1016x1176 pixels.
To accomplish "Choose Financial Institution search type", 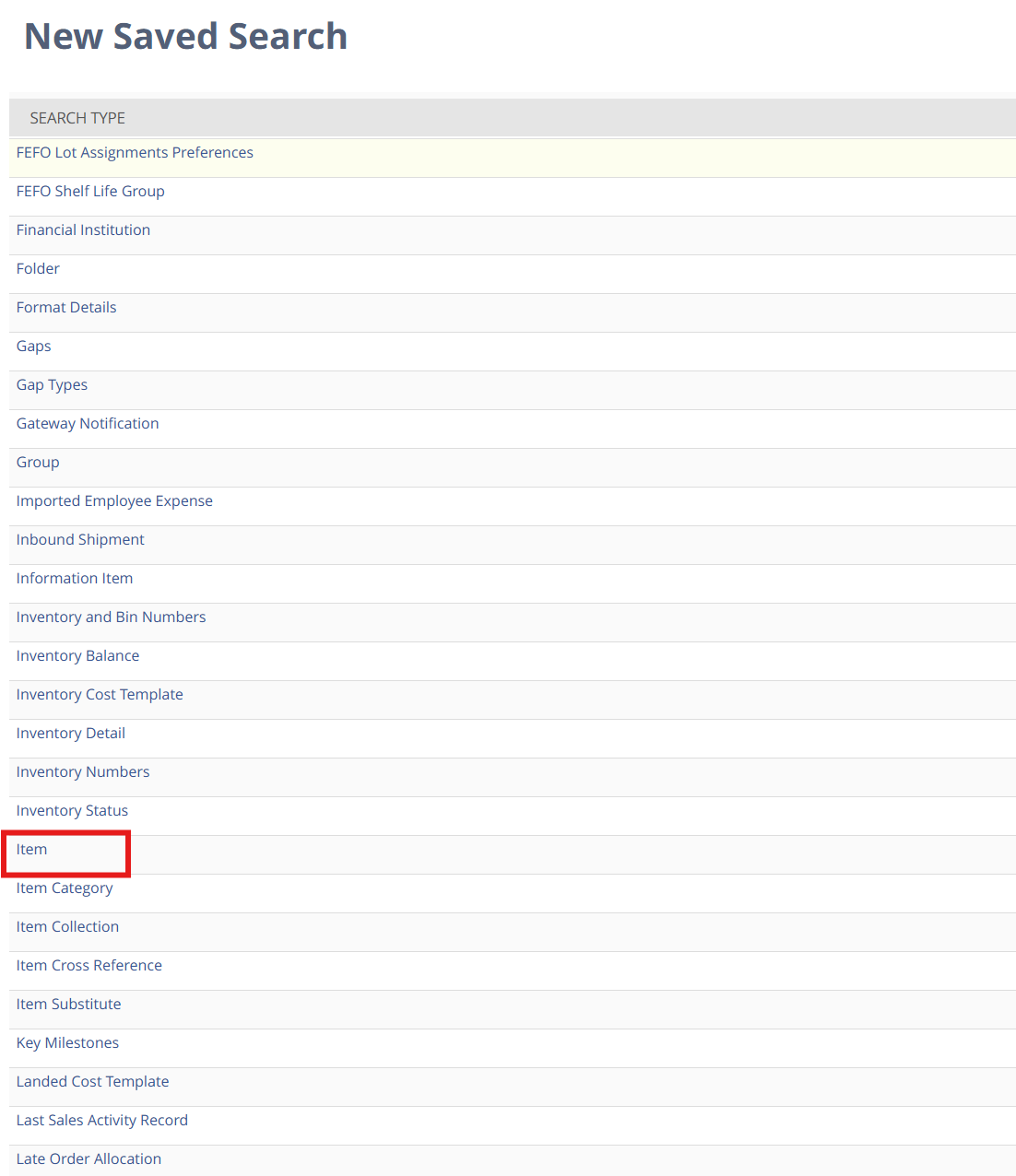I will [x=83, y=230].
